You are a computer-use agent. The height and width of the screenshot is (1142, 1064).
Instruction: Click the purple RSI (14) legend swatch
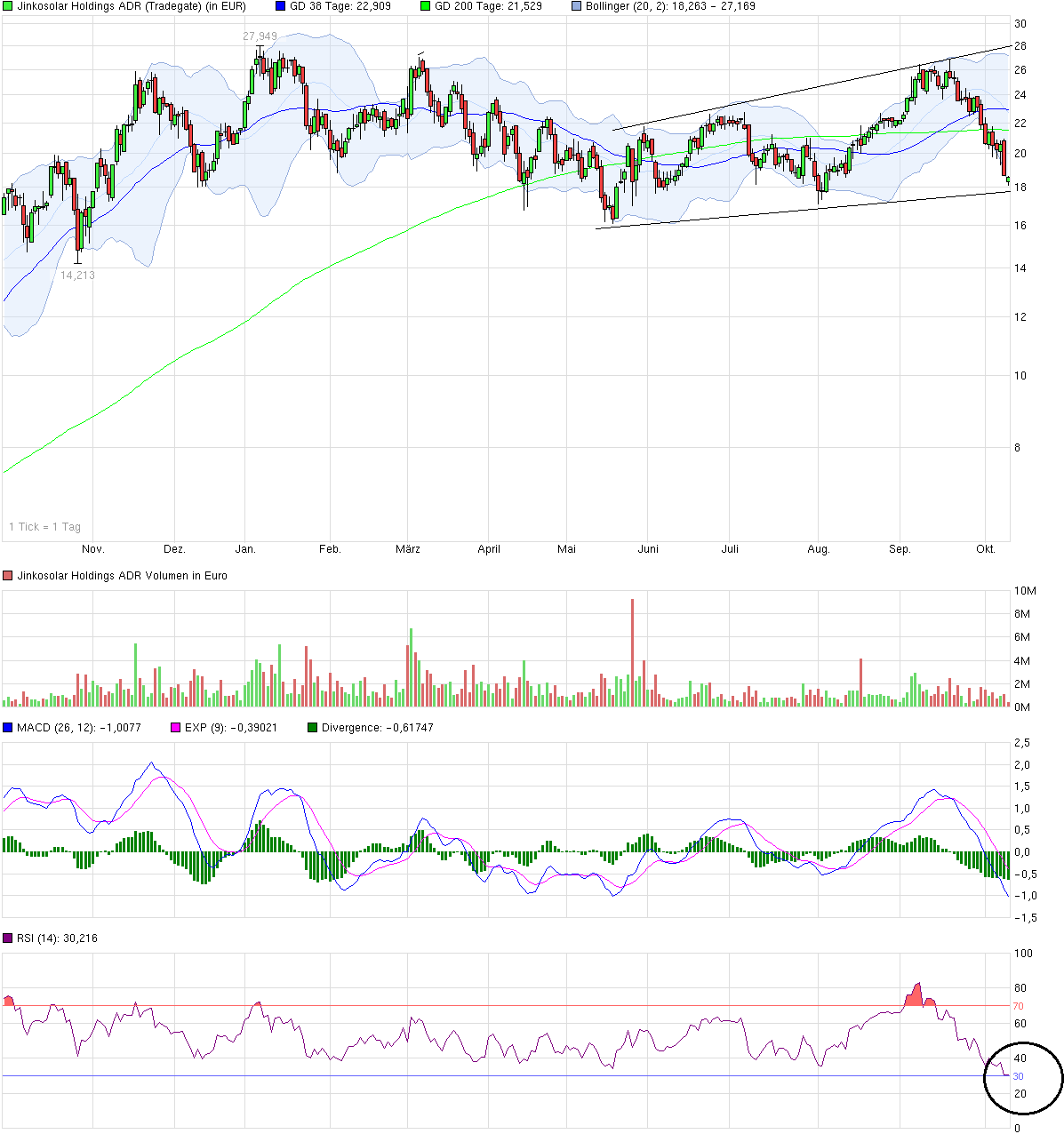(x=8, y=938)
